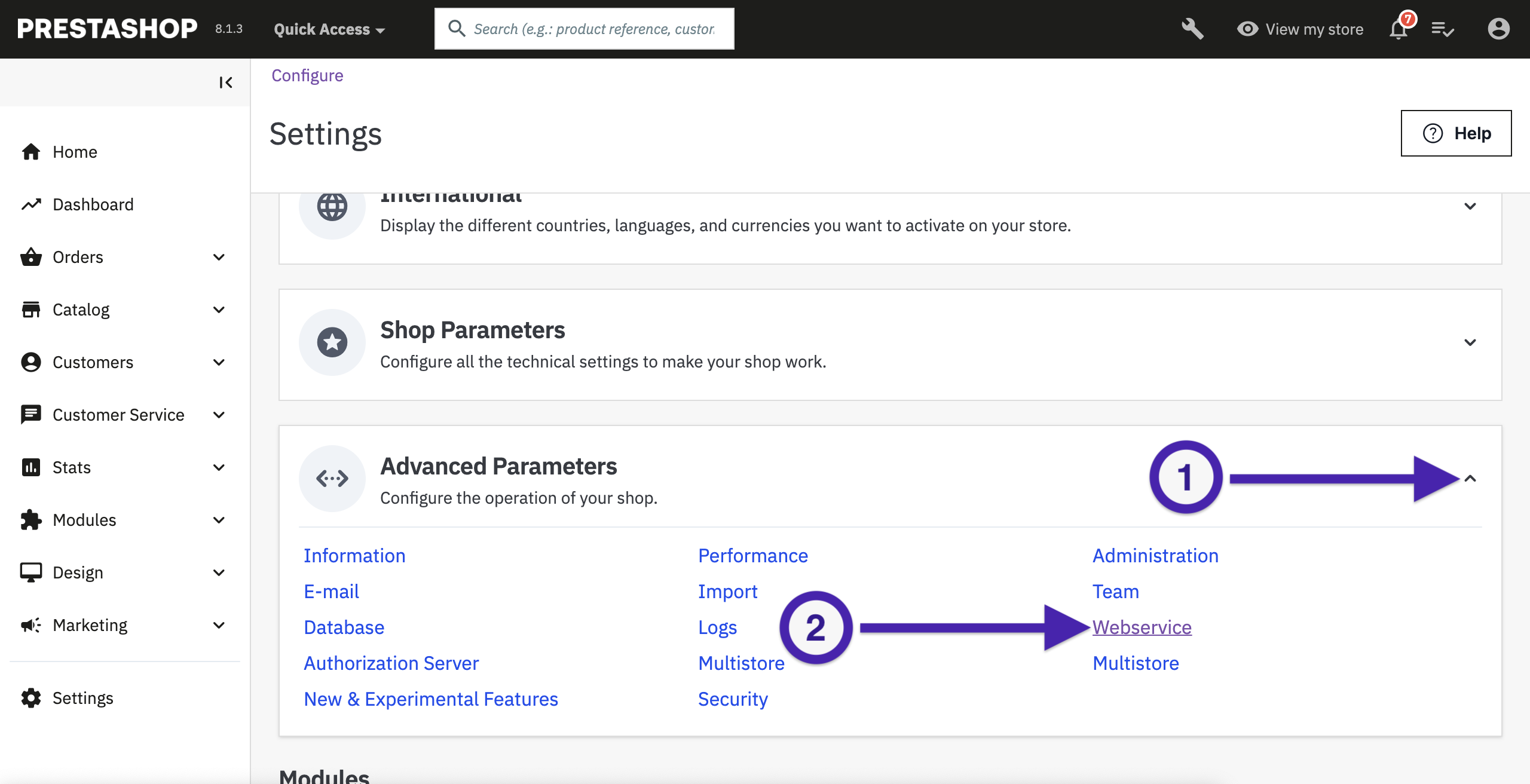
Task: Open the notifications bell icon
Action: tap(1399, 29)
